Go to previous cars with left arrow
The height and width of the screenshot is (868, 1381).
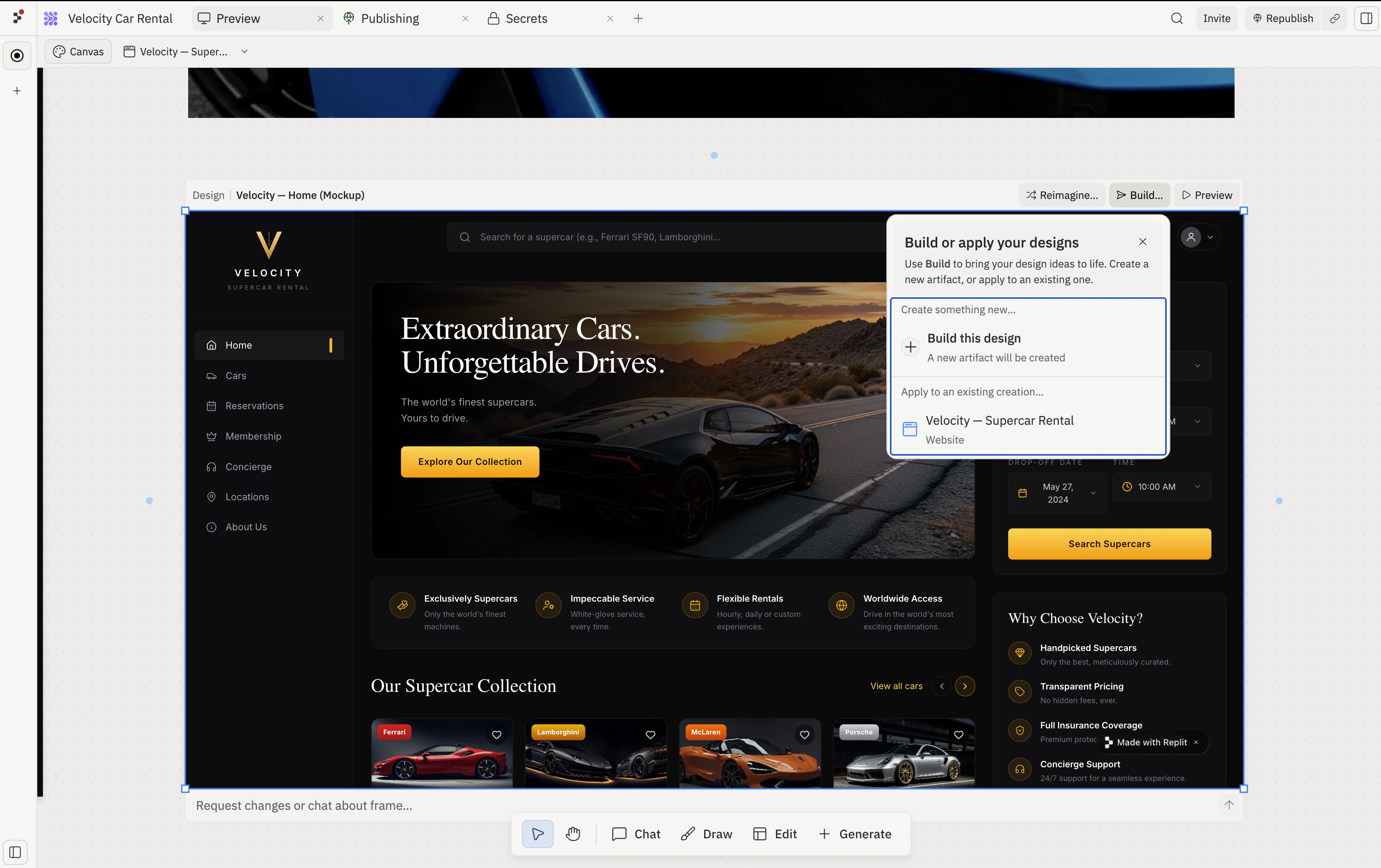942,685
